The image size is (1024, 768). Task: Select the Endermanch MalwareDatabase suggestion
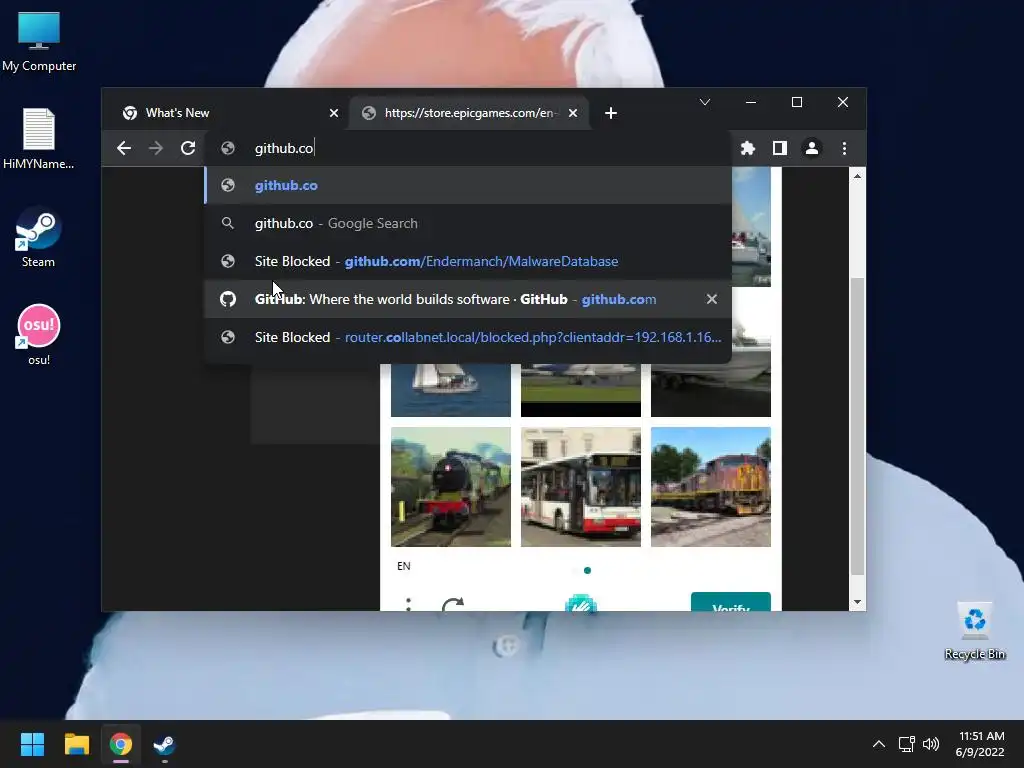click(468, 261)
